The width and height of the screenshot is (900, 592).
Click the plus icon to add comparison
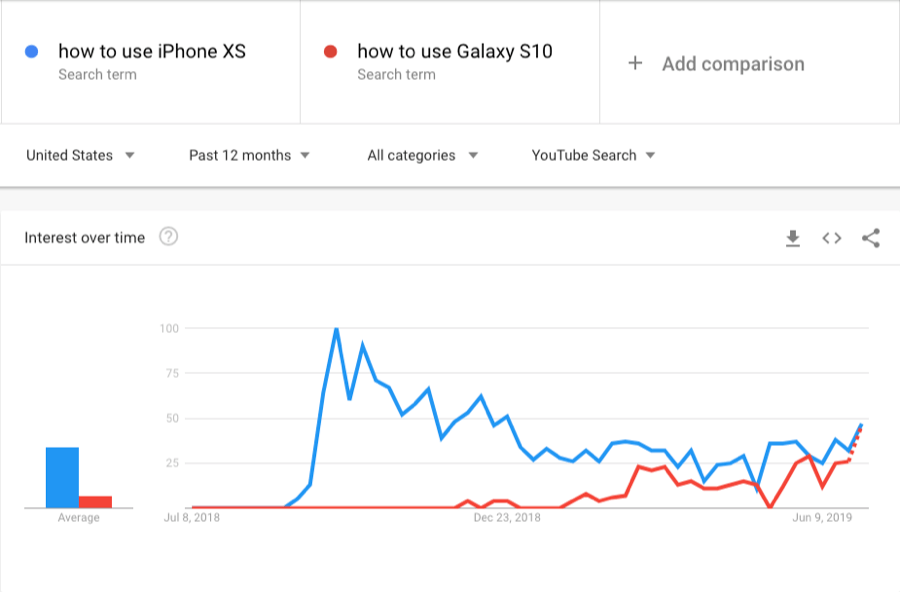click(x=635, y=63)
